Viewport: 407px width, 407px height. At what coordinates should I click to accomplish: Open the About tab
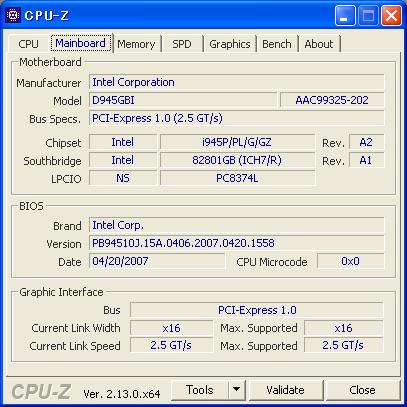coord(319,44)
